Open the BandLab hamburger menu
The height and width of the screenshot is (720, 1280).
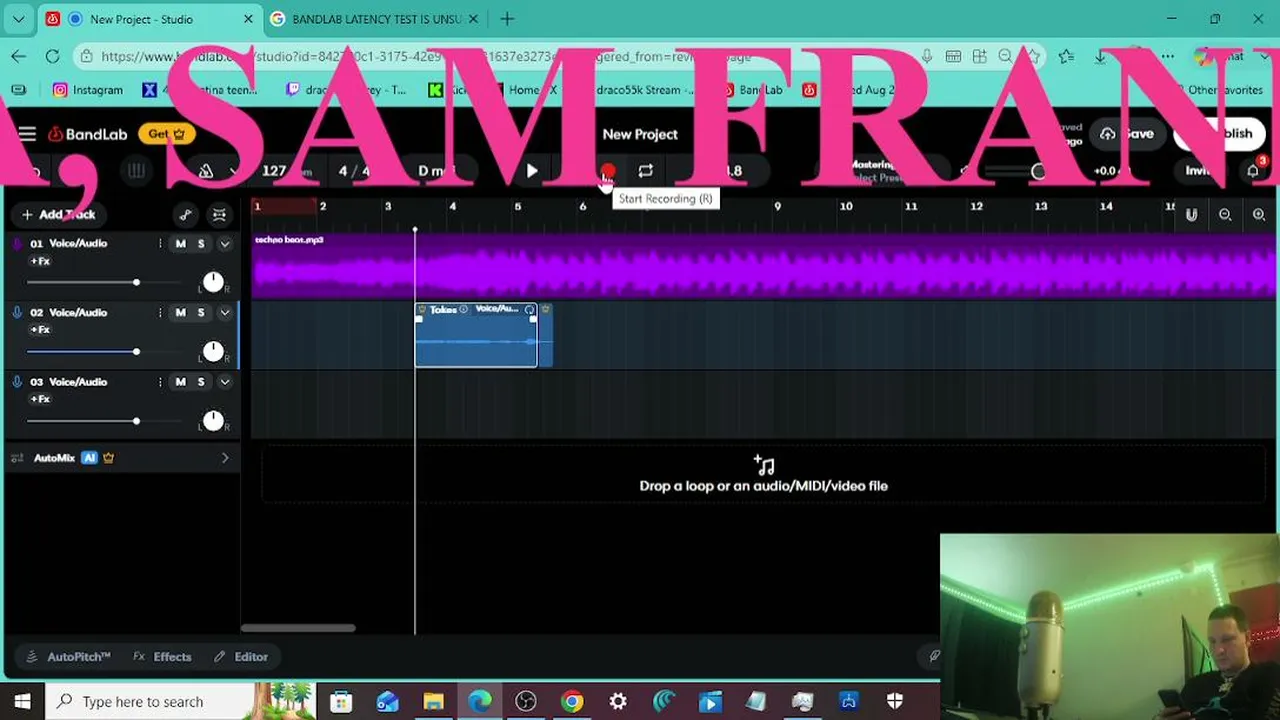[27, 134]
